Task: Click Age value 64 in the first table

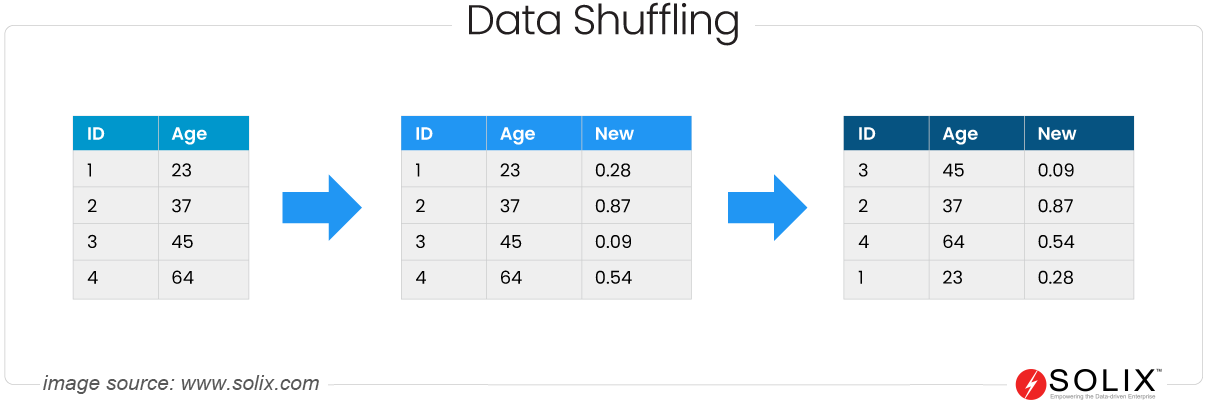Action: 182,278
